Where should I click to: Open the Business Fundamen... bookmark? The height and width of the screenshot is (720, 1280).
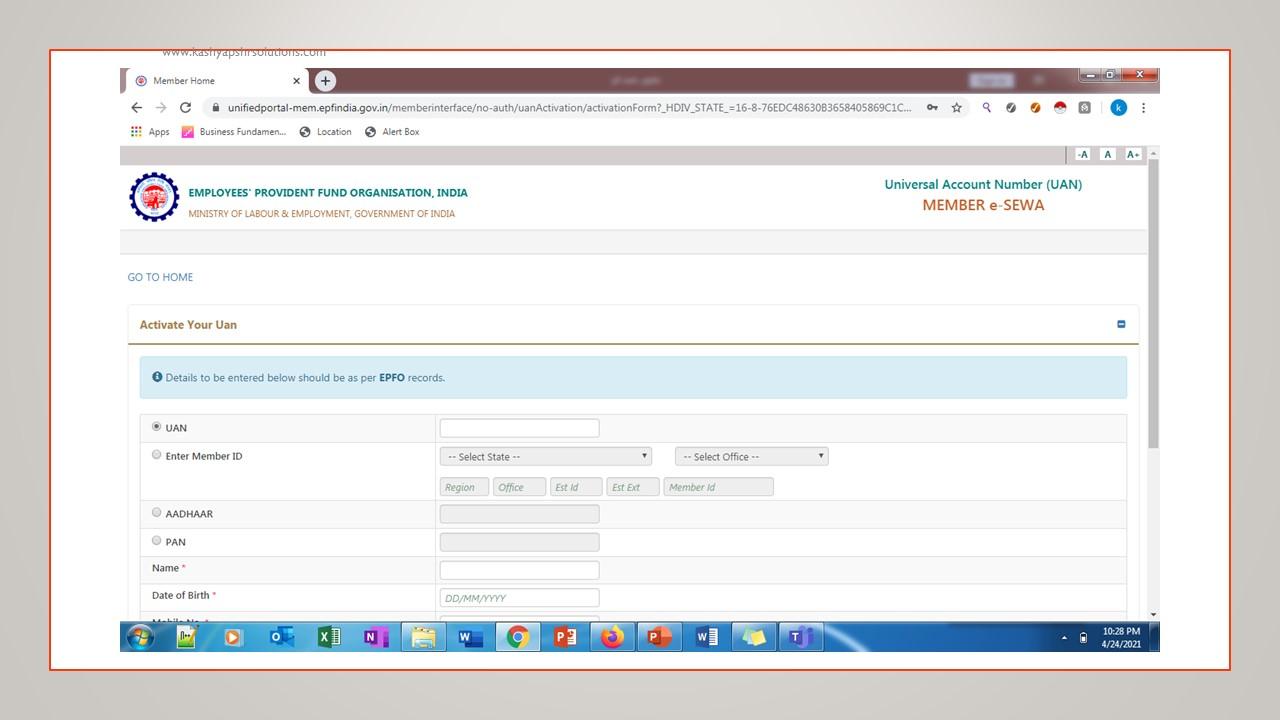(x=233, y=132)
